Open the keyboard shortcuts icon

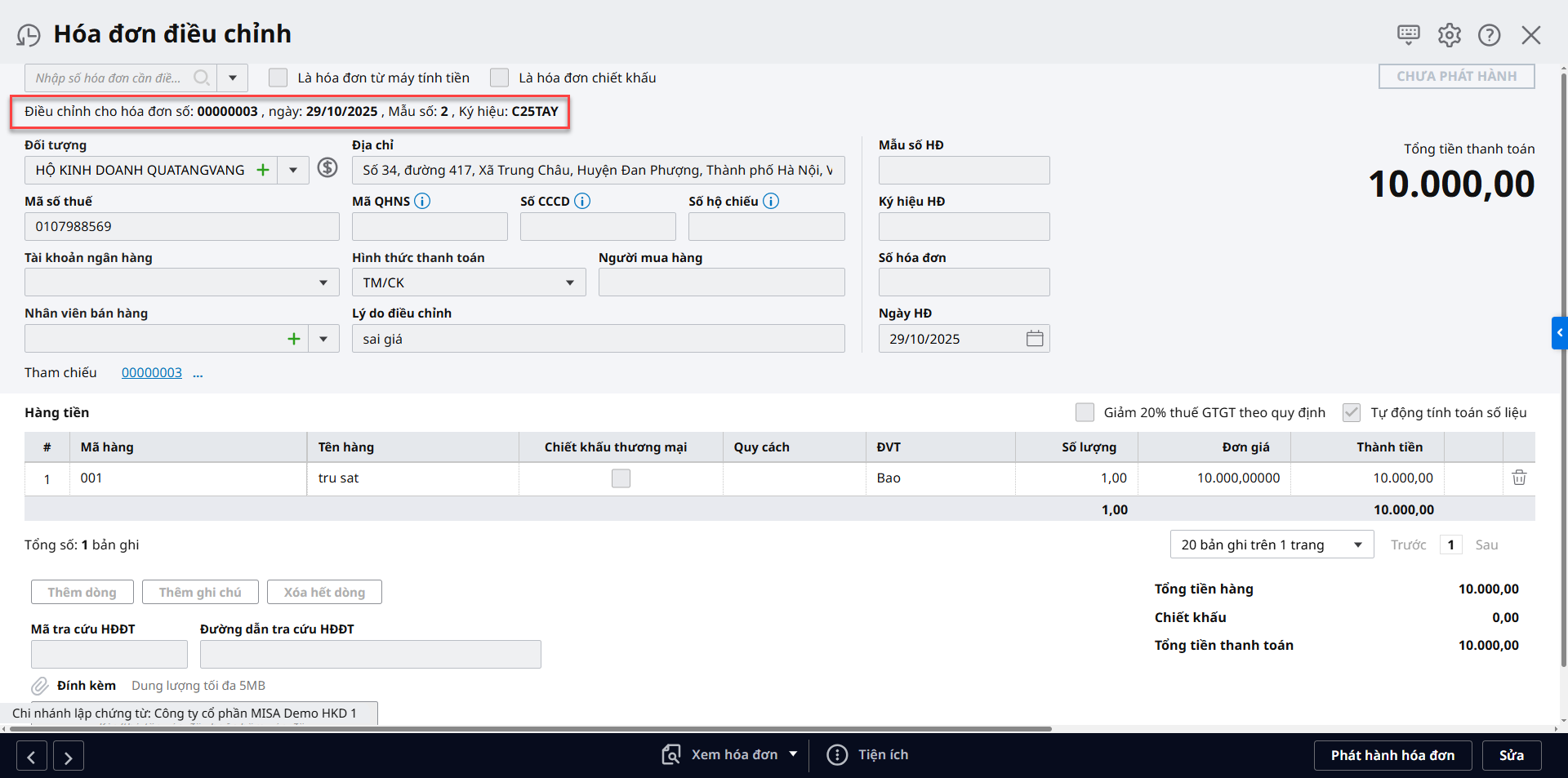point(1408,34)
